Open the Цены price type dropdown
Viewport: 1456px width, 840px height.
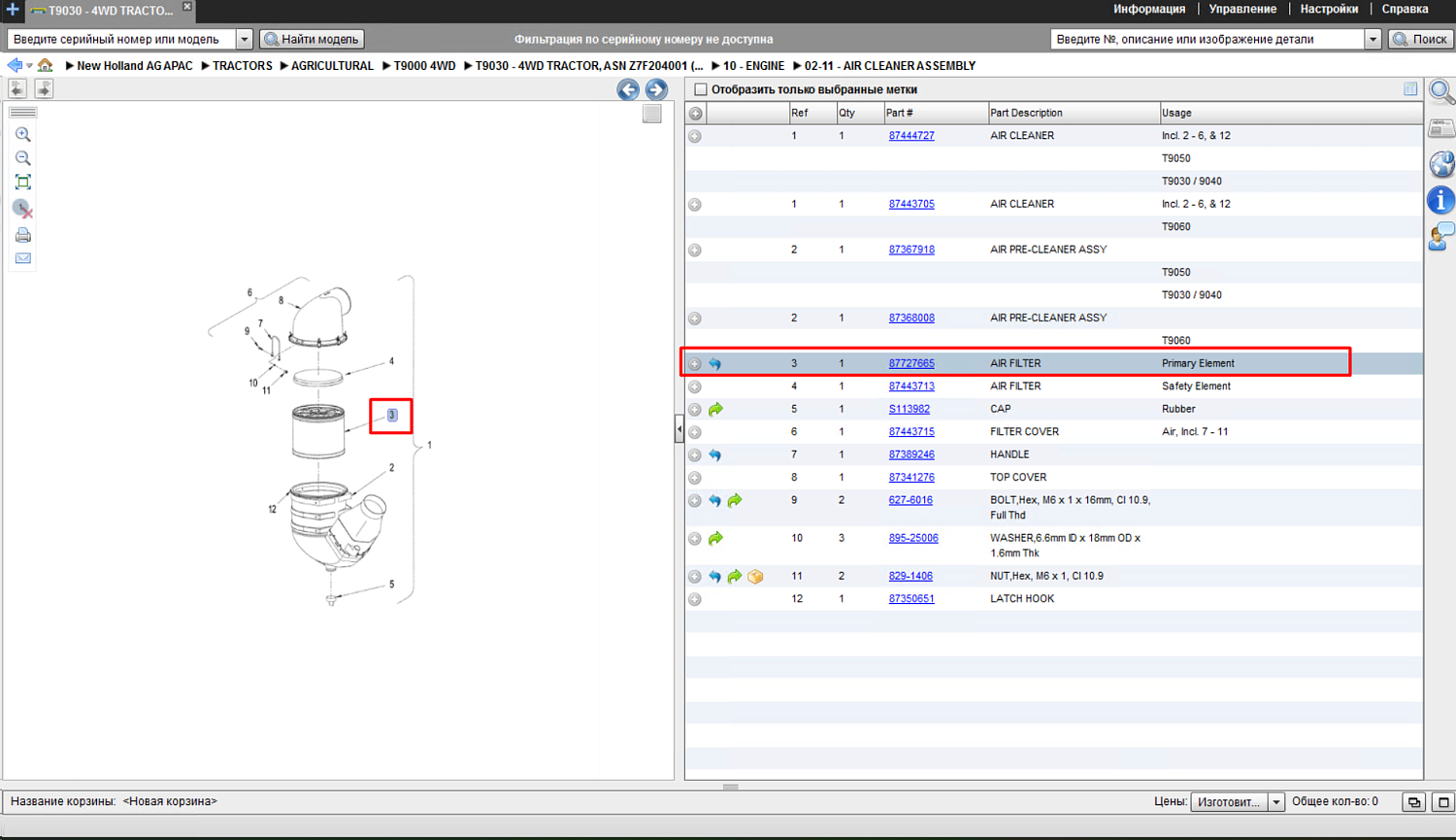point(1276,803)
